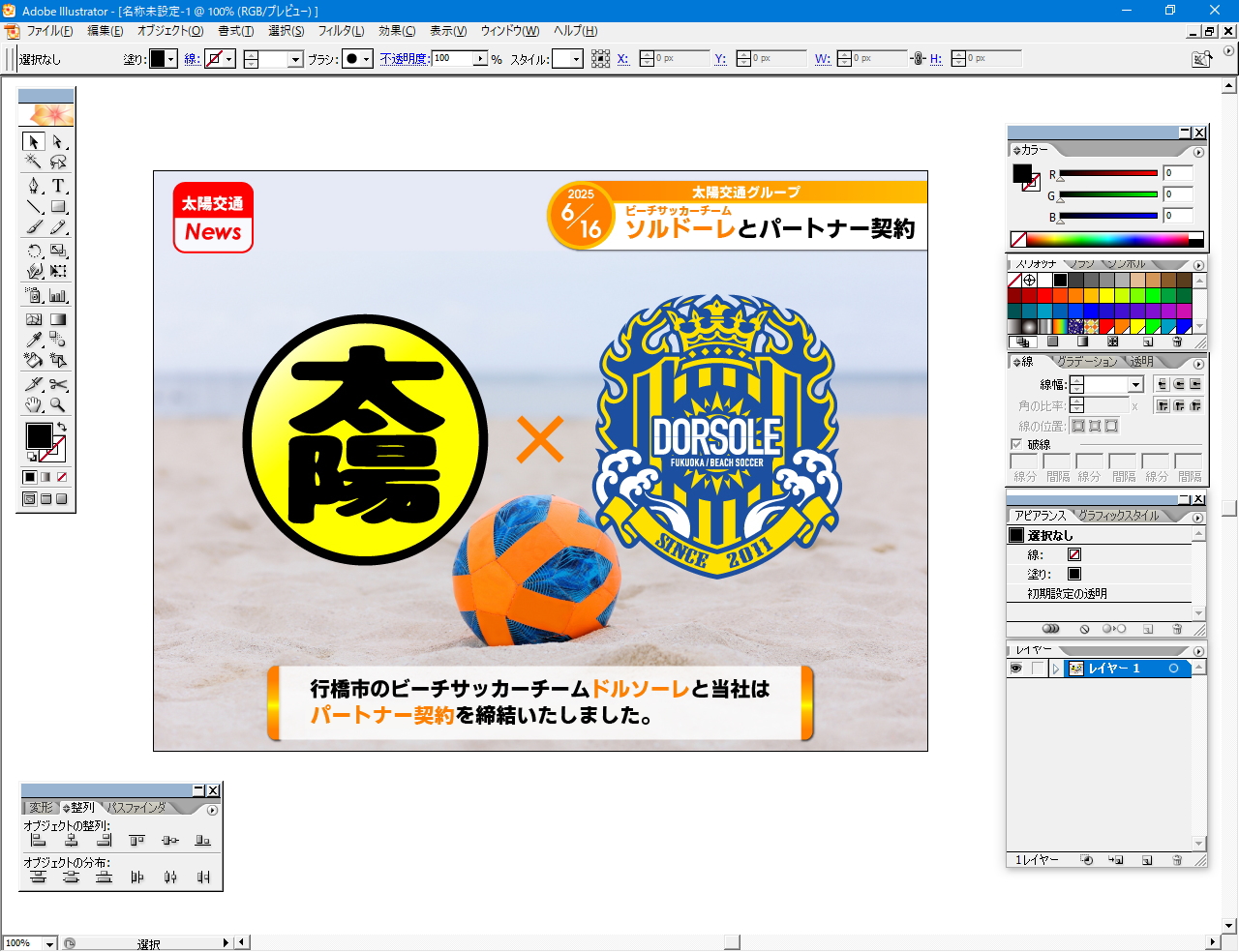
Task: Pick the Magic Wand tool
Action: click(34, 162)
